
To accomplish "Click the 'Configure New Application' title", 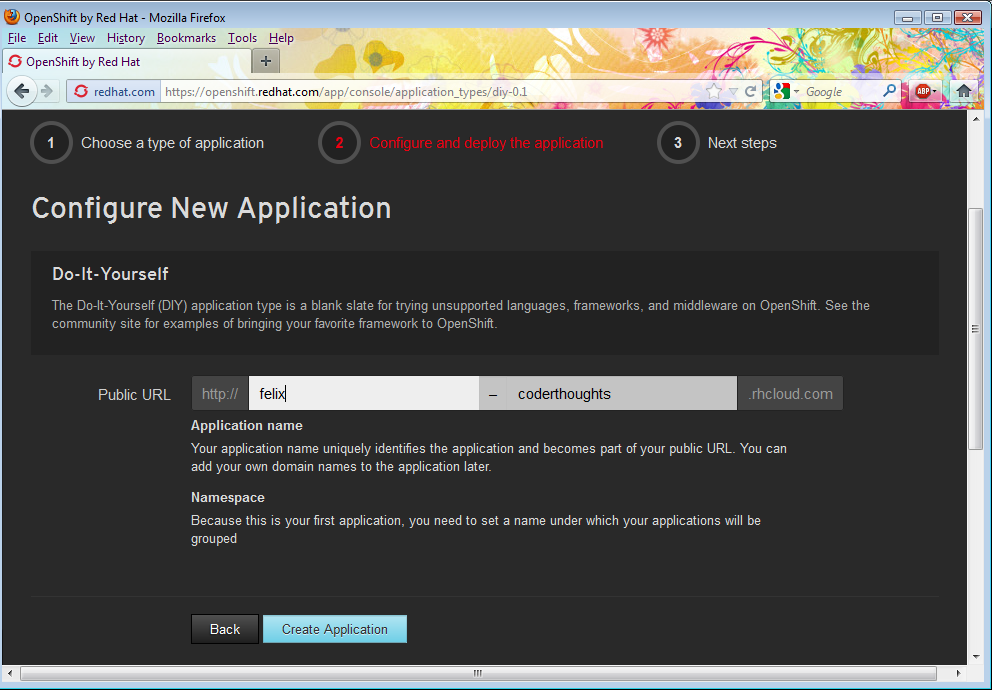I will coord(211,208).
